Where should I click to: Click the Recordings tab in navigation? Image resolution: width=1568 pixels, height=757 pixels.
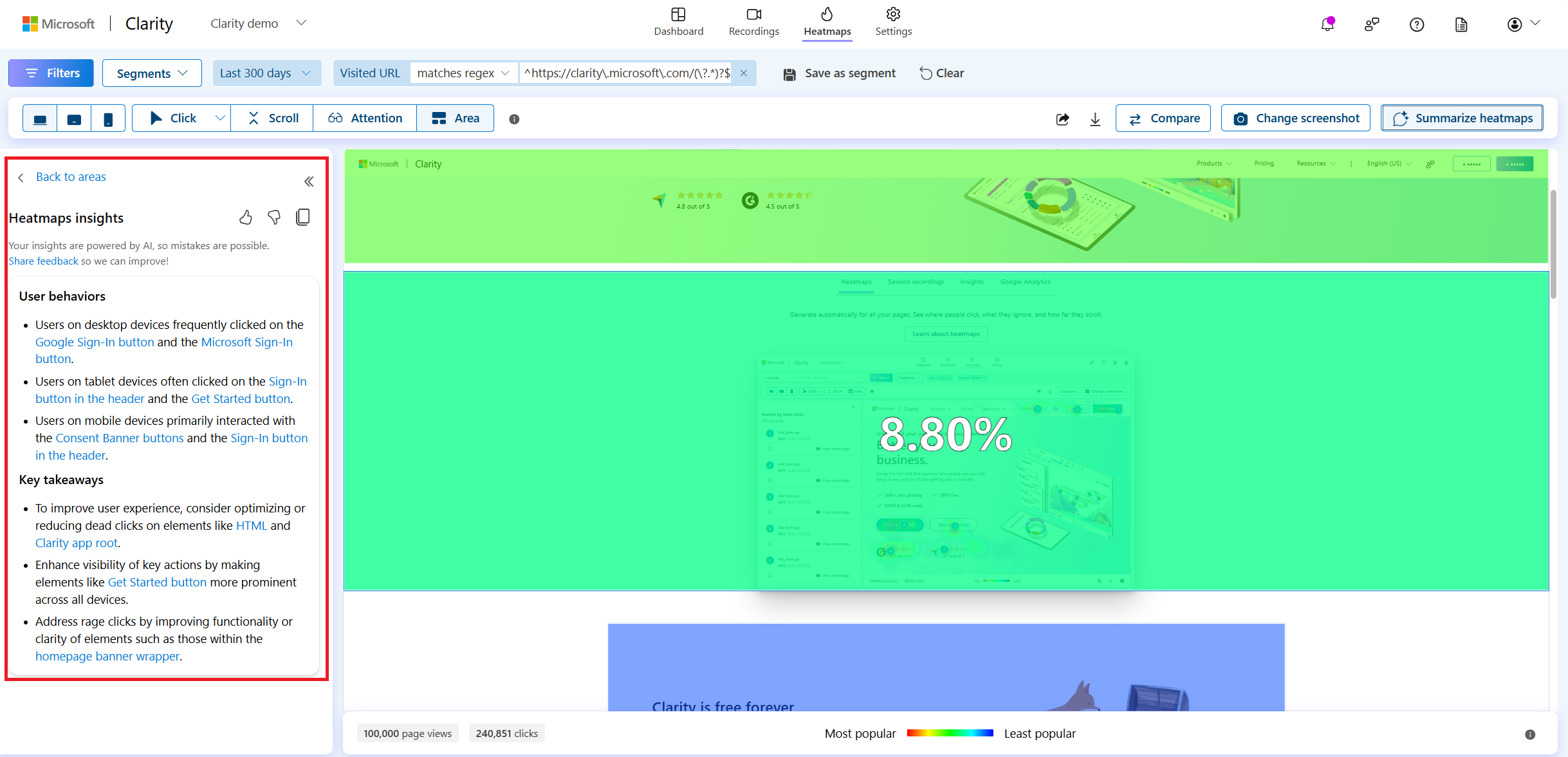[x=754, y=22]
